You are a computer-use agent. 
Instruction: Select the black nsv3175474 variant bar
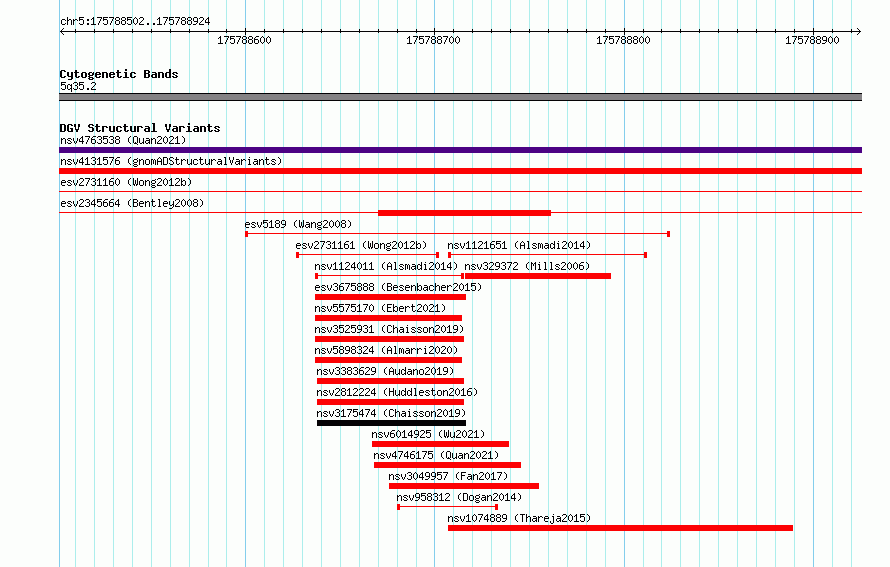click(x=391, y=423)
